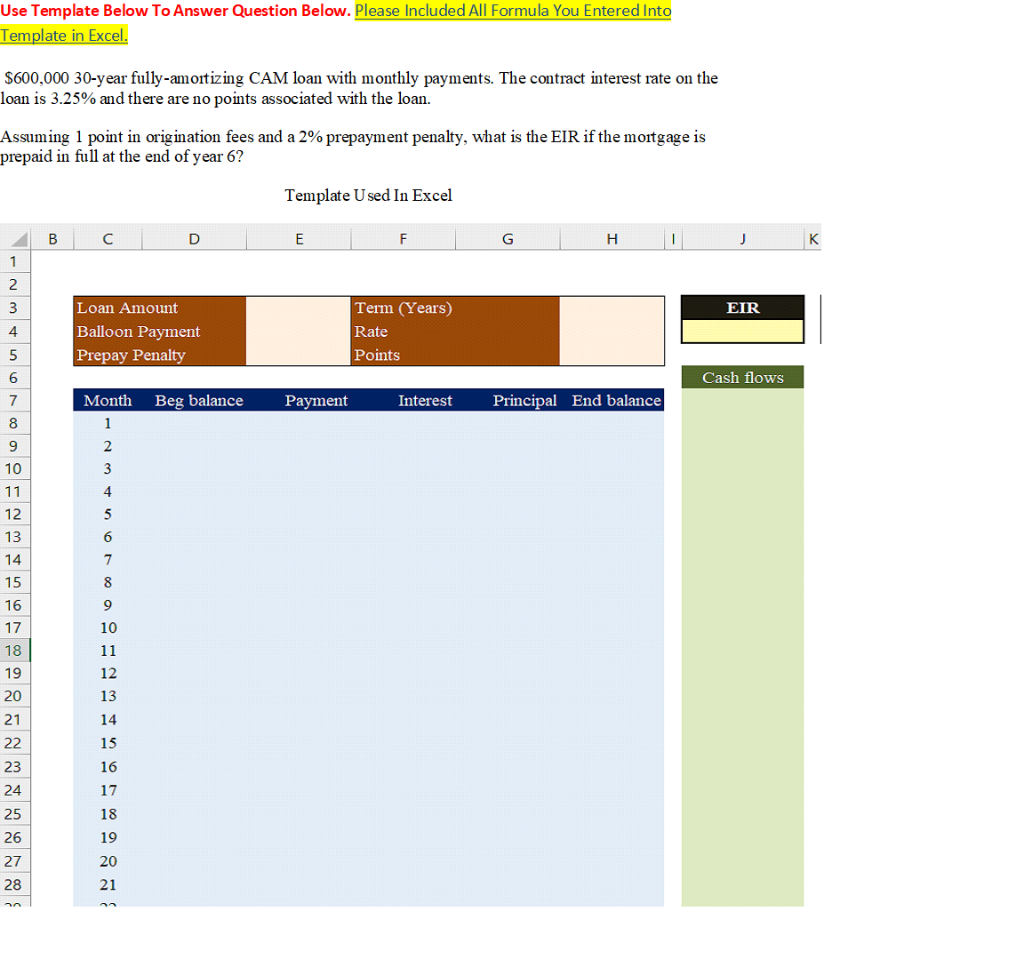This screenshot has width=1024, height=967.
Task: Select column D header
Action: point(194,239)
